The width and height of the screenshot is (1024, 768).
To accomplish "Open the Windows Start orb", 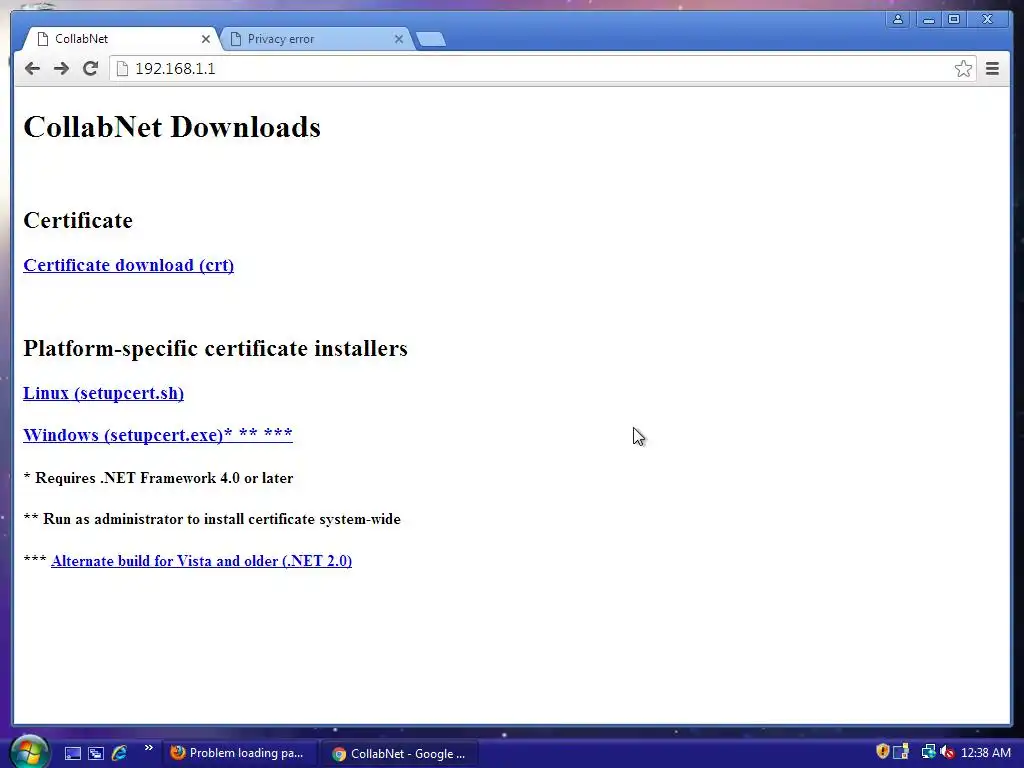I will (29, 751).
